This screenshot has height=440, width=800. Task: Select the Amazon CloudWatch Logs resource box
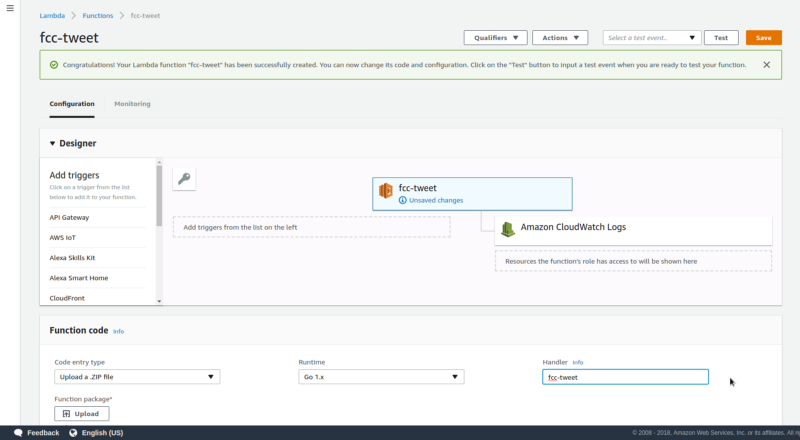pos(633,231)
